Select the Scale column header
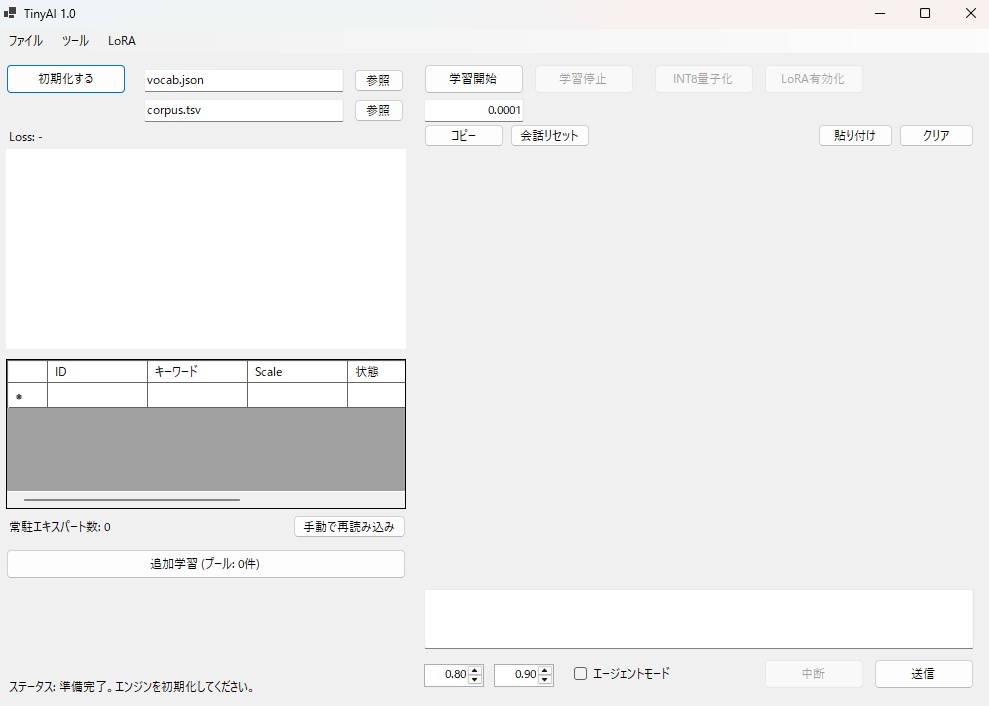This screenshot has width=989, height=706. [297, 372]
